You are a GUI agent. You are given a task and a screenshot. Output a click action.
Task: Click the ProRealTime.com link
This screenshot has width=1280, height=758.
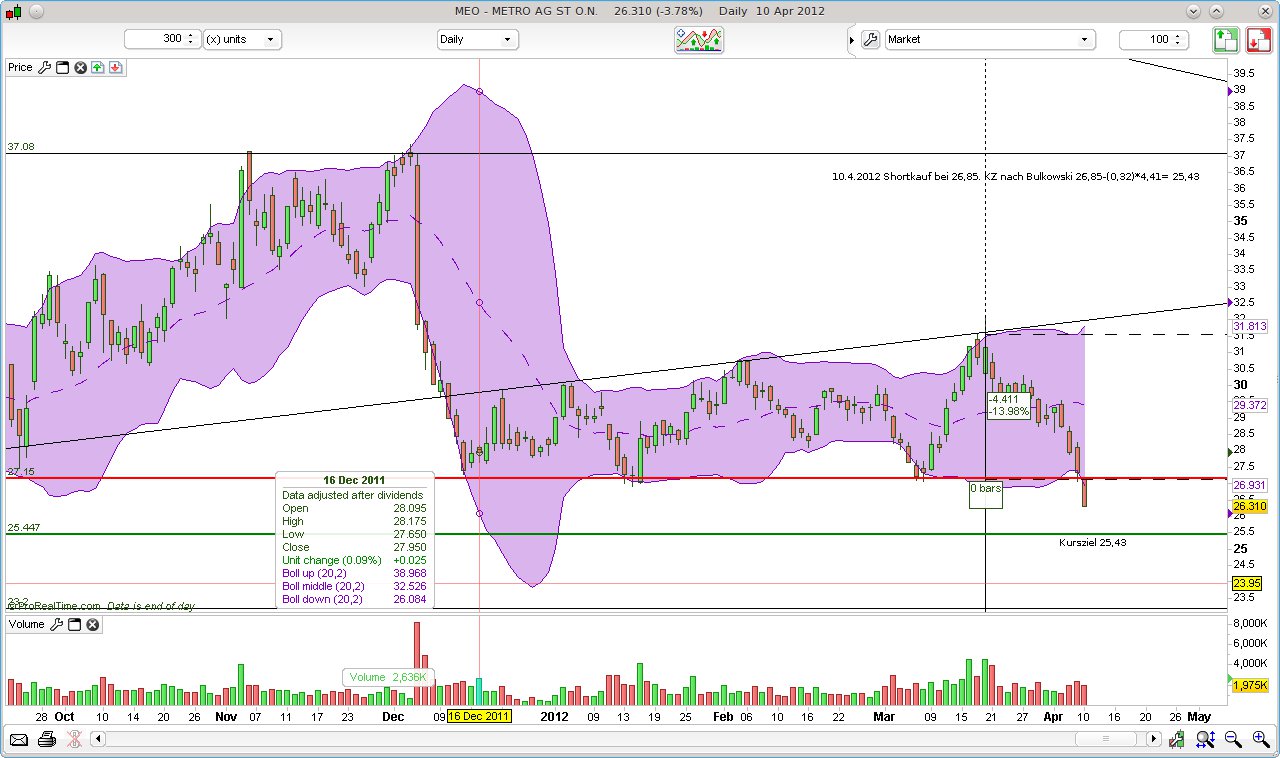point(50,606)
